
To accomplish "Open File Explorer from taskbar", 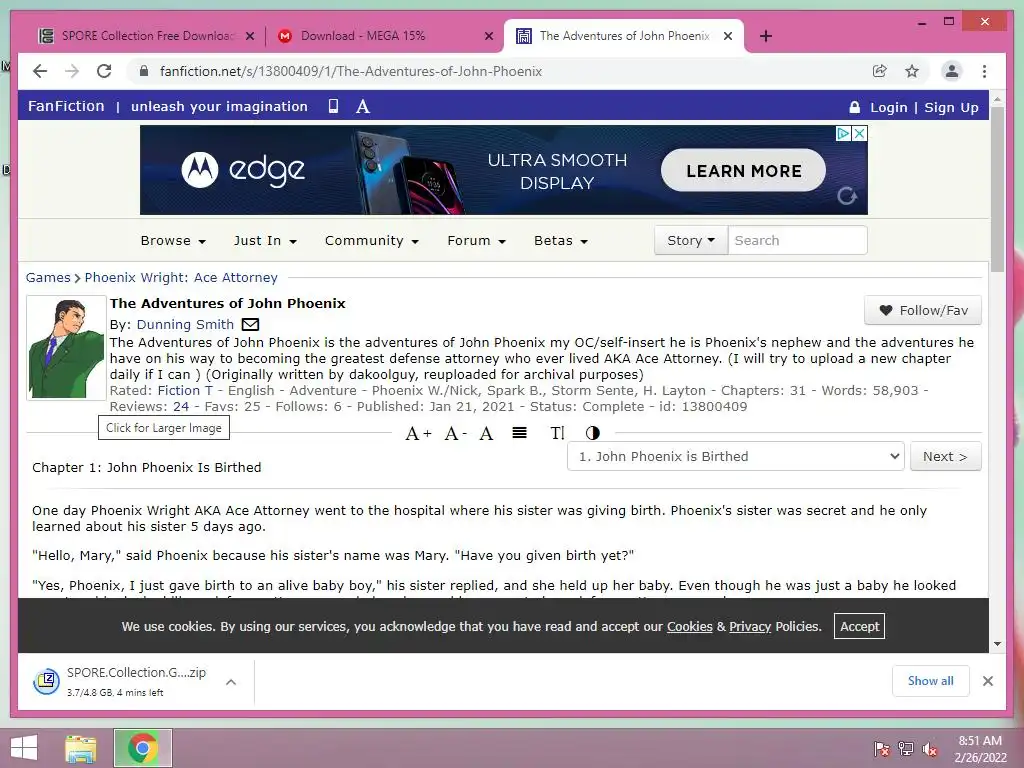I will (x=80, y=748).
